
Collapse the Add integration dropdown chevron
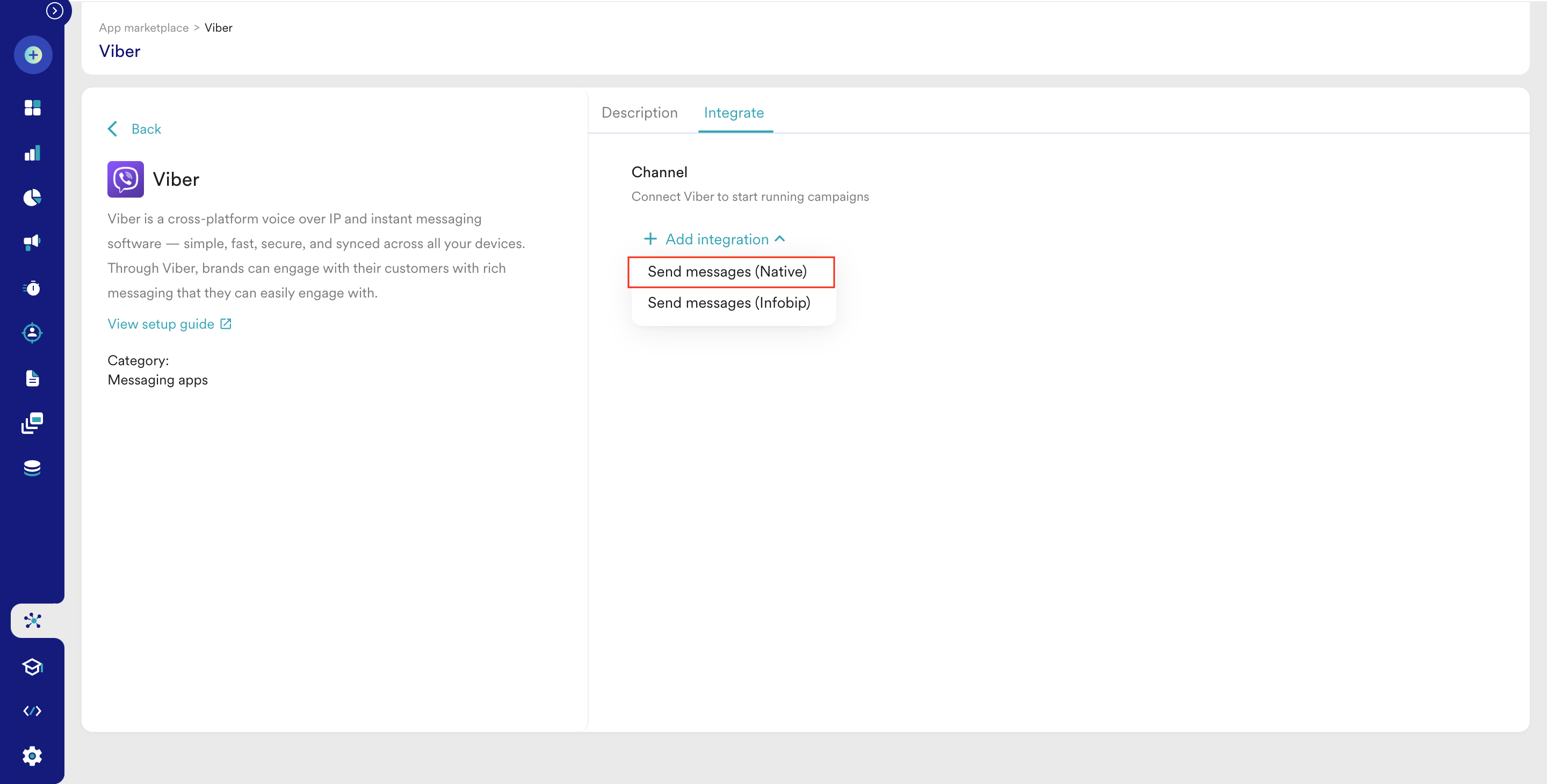click(780, 239)
